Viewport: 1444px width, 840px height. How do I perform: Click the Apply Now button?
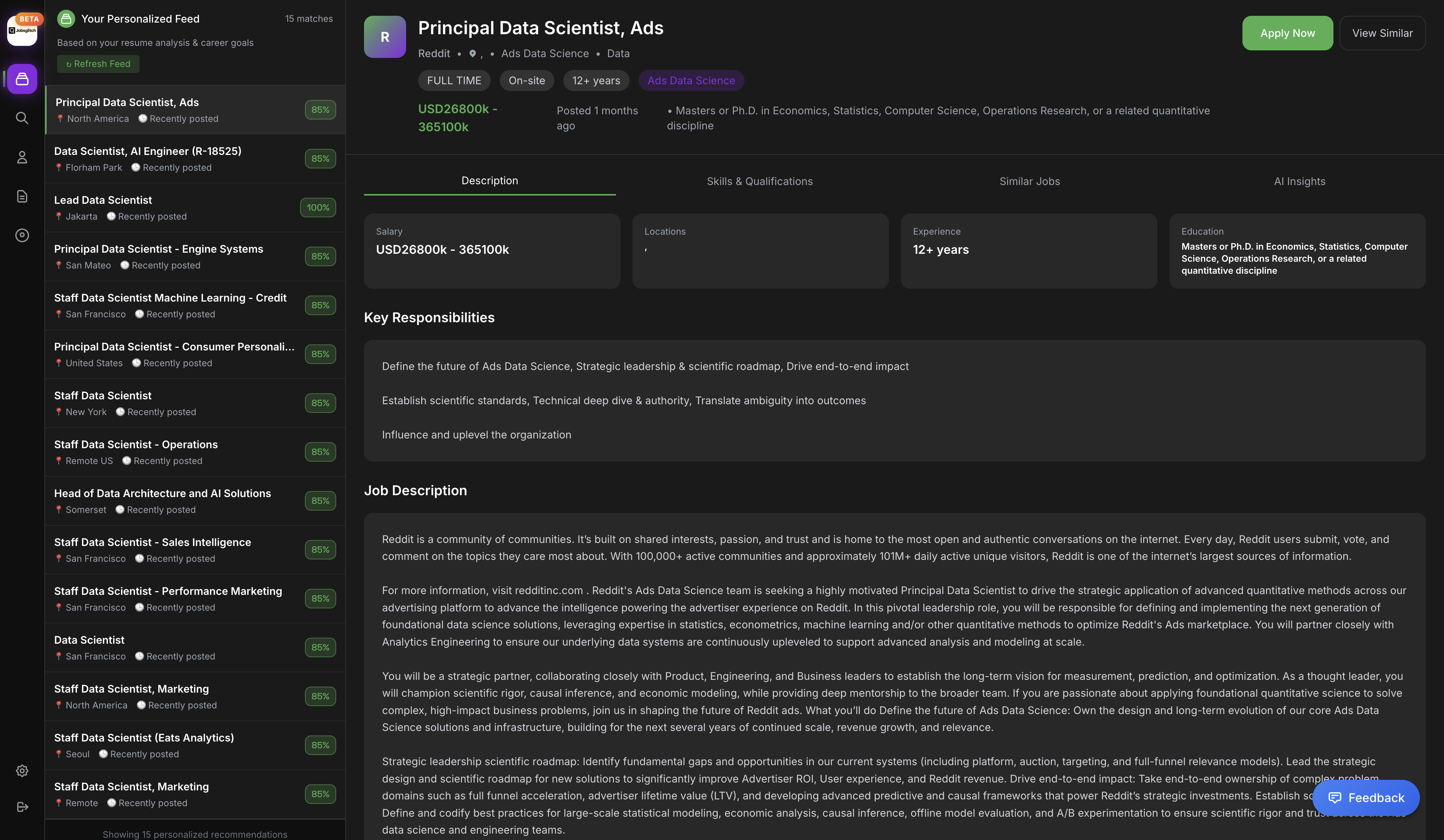[x=1287, y=33]
